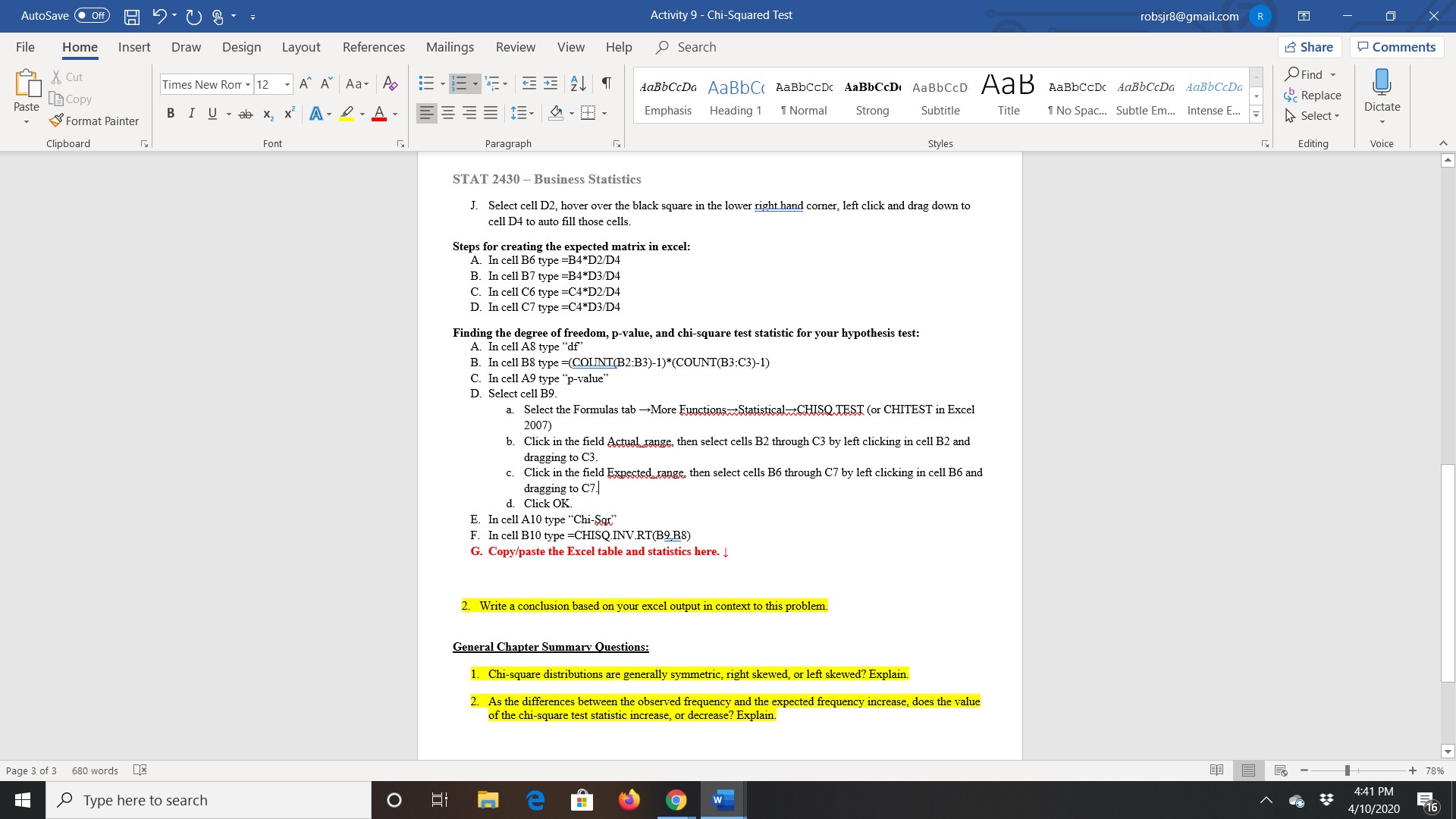This screenshot has height=819, width=1456.
Task: Toggle Bold formatting
Action: coord(171,114)
